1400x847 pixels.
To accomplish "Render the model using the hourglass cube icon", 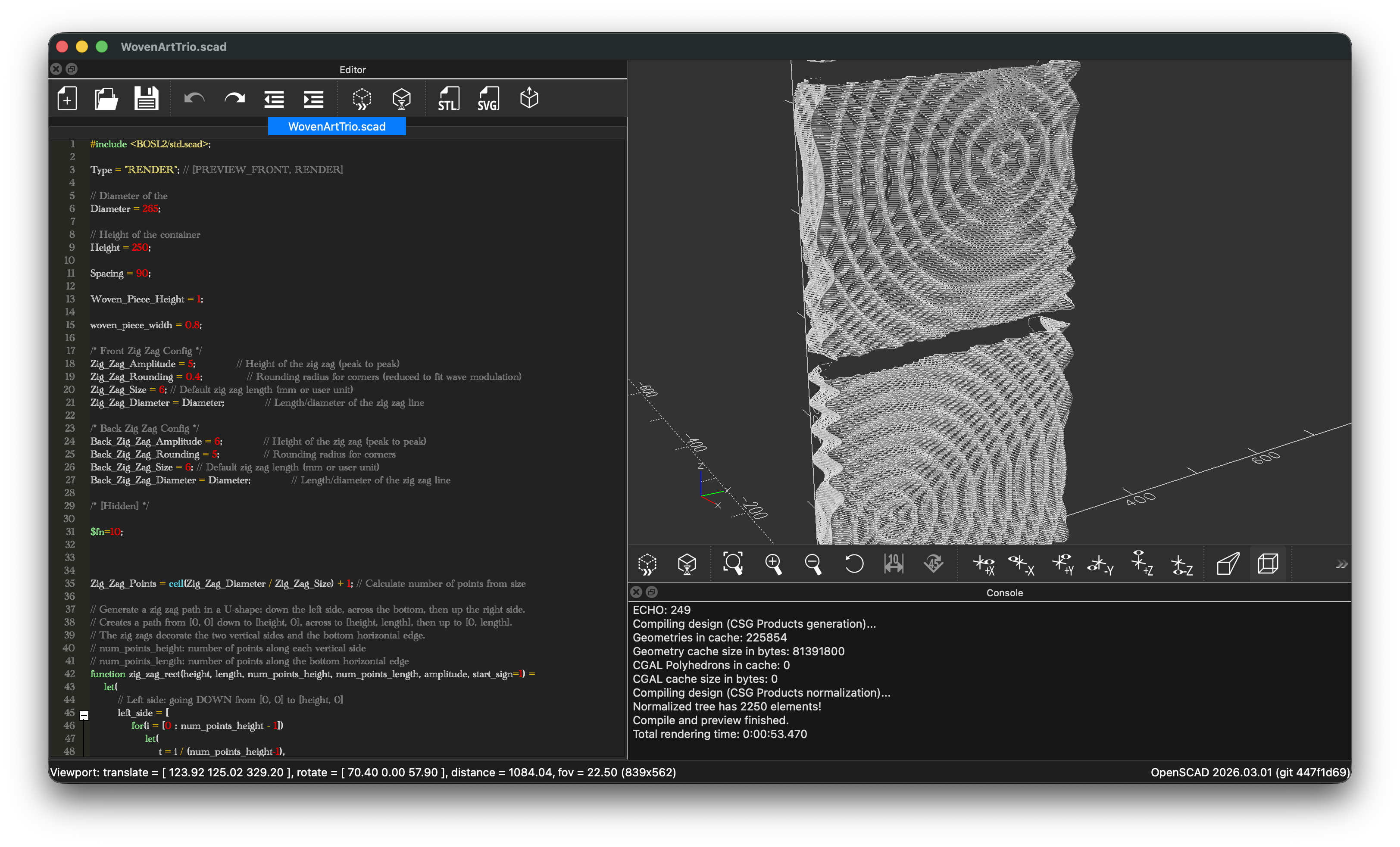I will [x=402, y=99].
